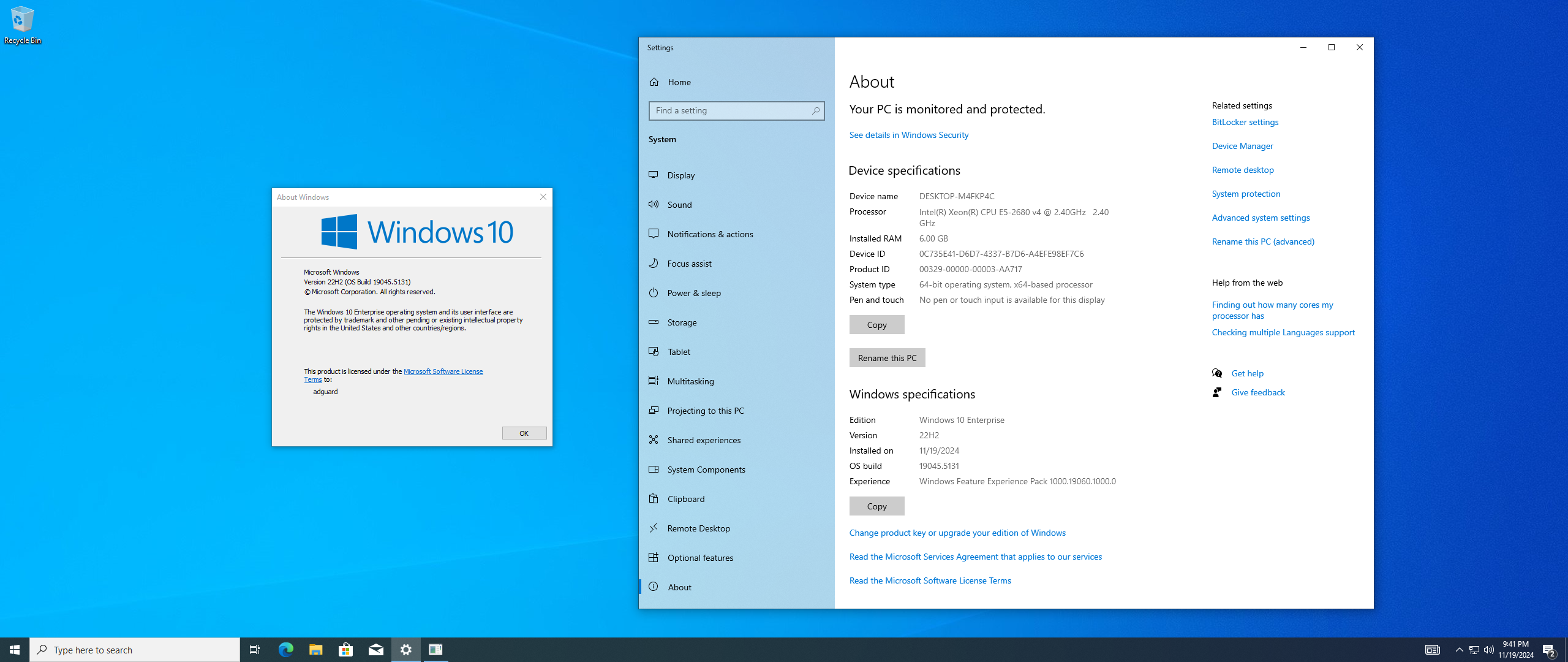Open BitLocker settings link

click(1245, 122)
